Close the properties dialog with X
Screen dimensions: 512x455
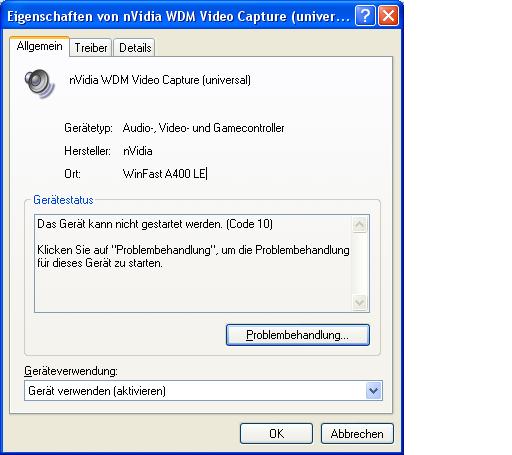(x=388, y=15)
